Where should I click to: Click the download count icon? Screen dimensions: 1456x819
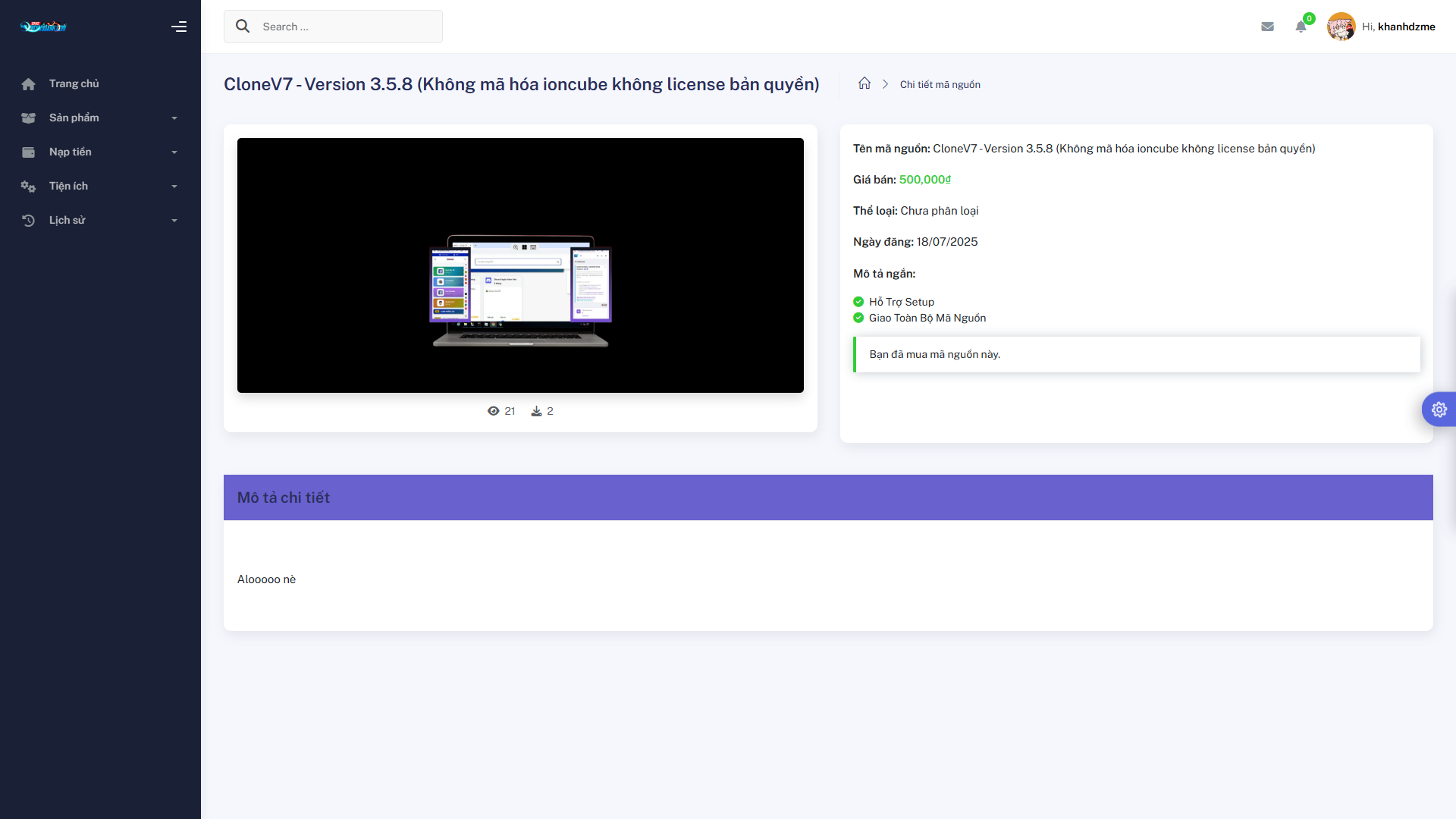pyautogui.click(x=536, y=411)
